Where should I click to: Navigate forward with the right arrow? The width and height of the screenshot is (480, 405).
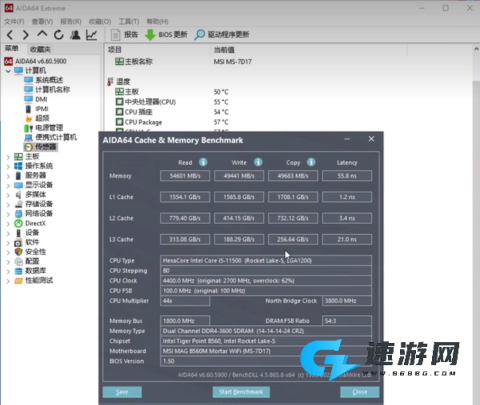26,35
